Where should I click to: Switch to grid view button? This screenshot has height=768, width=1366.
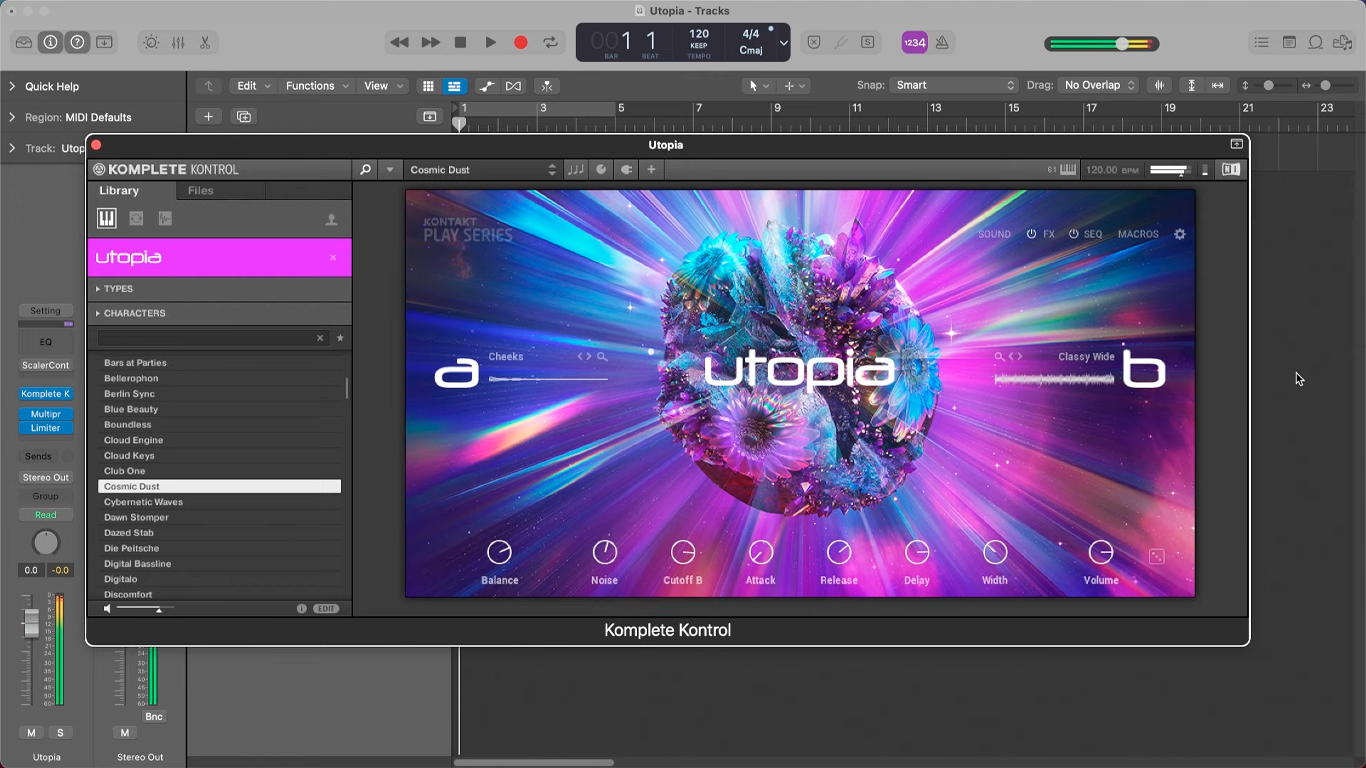(428, 86)
